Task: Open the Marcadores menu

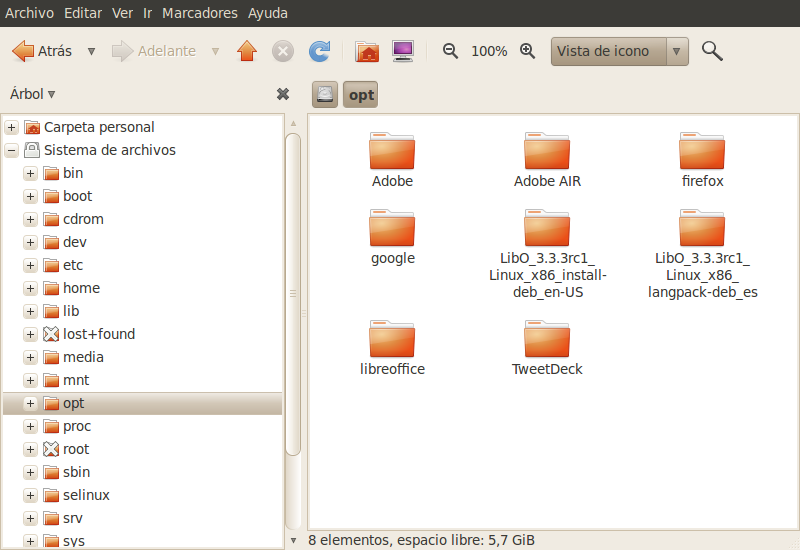Action: (200, 13)
